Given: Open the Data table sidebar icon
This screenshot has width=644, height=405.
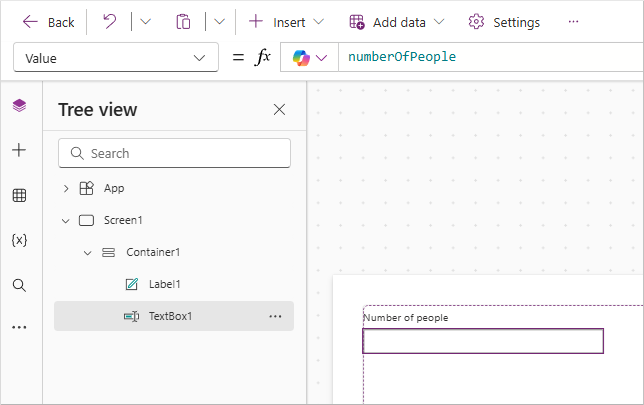Looking at the screenshot, I should point(19,196).
